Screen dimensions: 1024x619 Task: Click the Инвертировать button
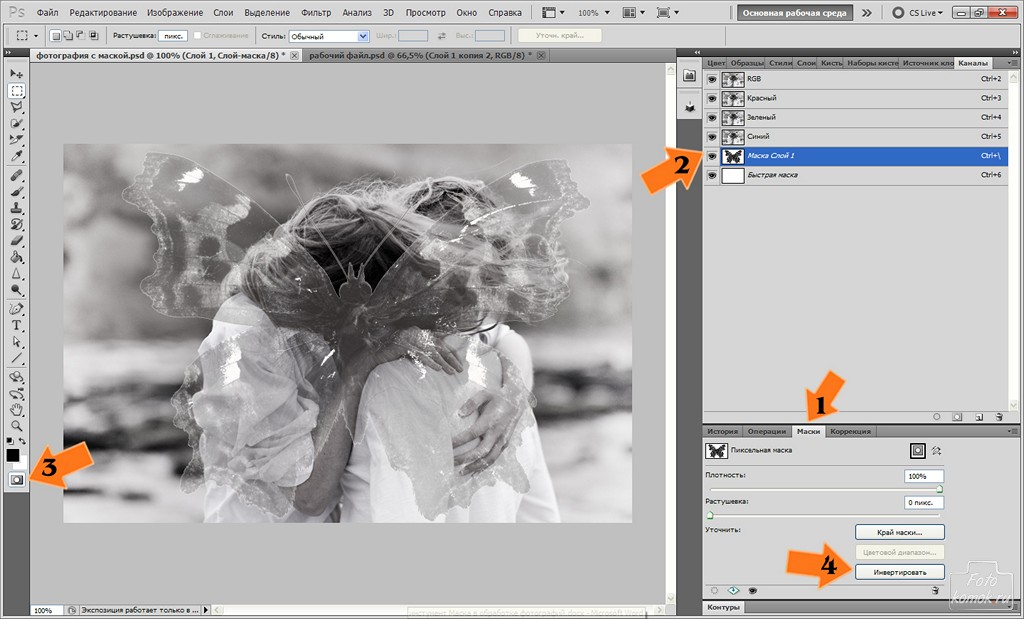tap(900, 572)
